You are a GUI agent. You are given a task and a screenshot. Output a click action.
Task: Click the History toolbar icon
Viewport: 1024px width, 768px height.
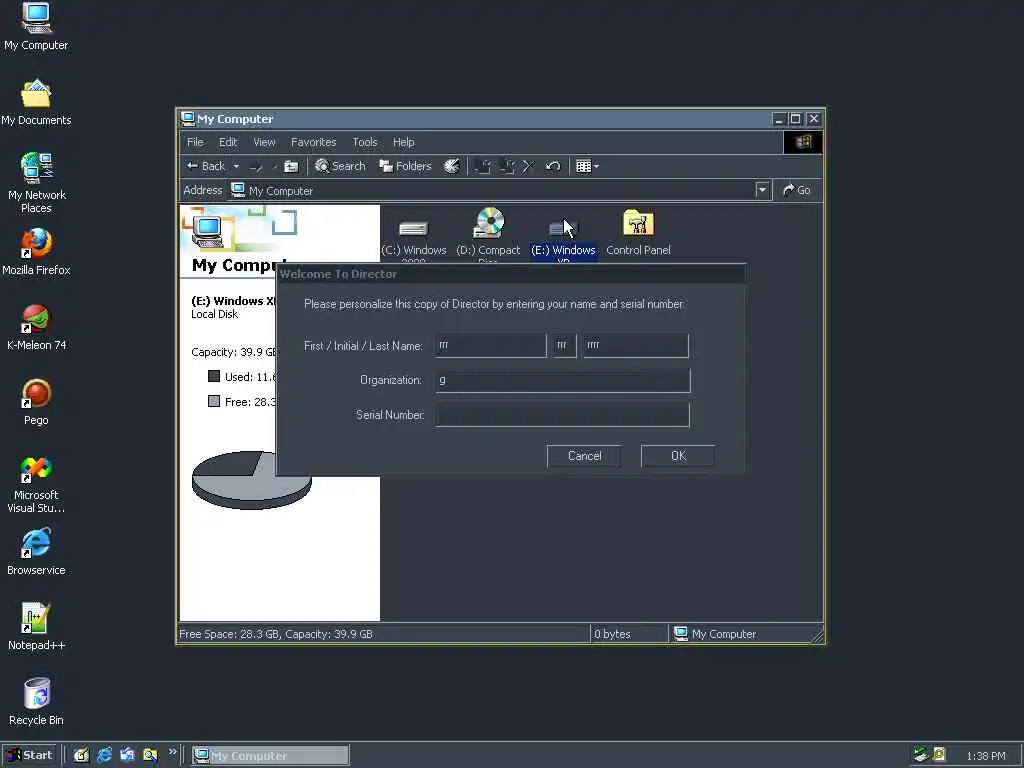click(451, 167)
